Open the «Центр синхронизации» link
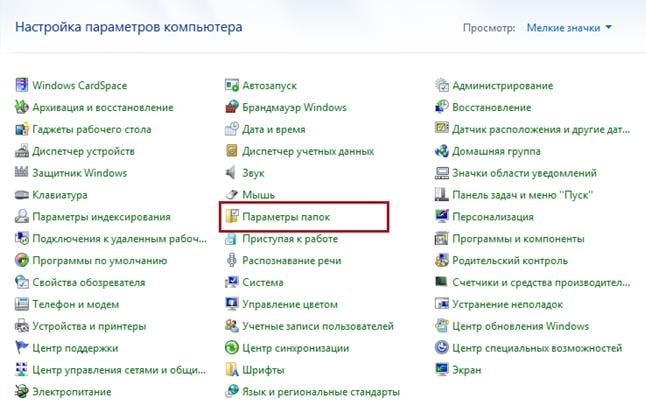Image resolution: width=646 pixels, height=418 pixels. click(x=296, y=348)
